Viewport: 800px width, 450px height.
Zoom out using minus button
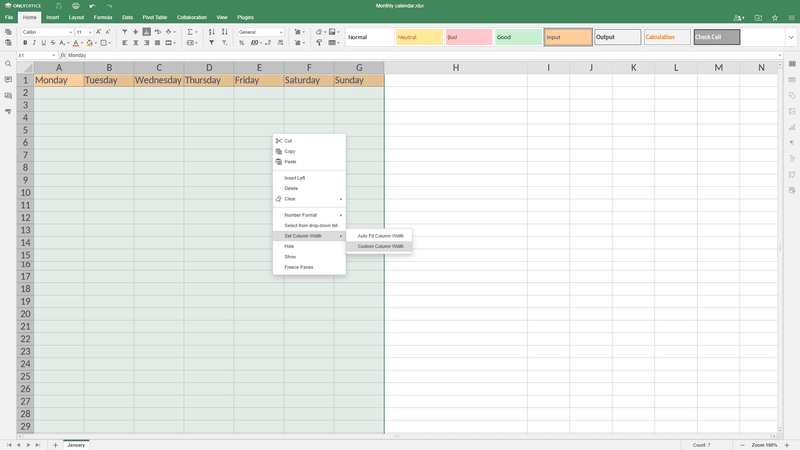click(x=742, y=445)
